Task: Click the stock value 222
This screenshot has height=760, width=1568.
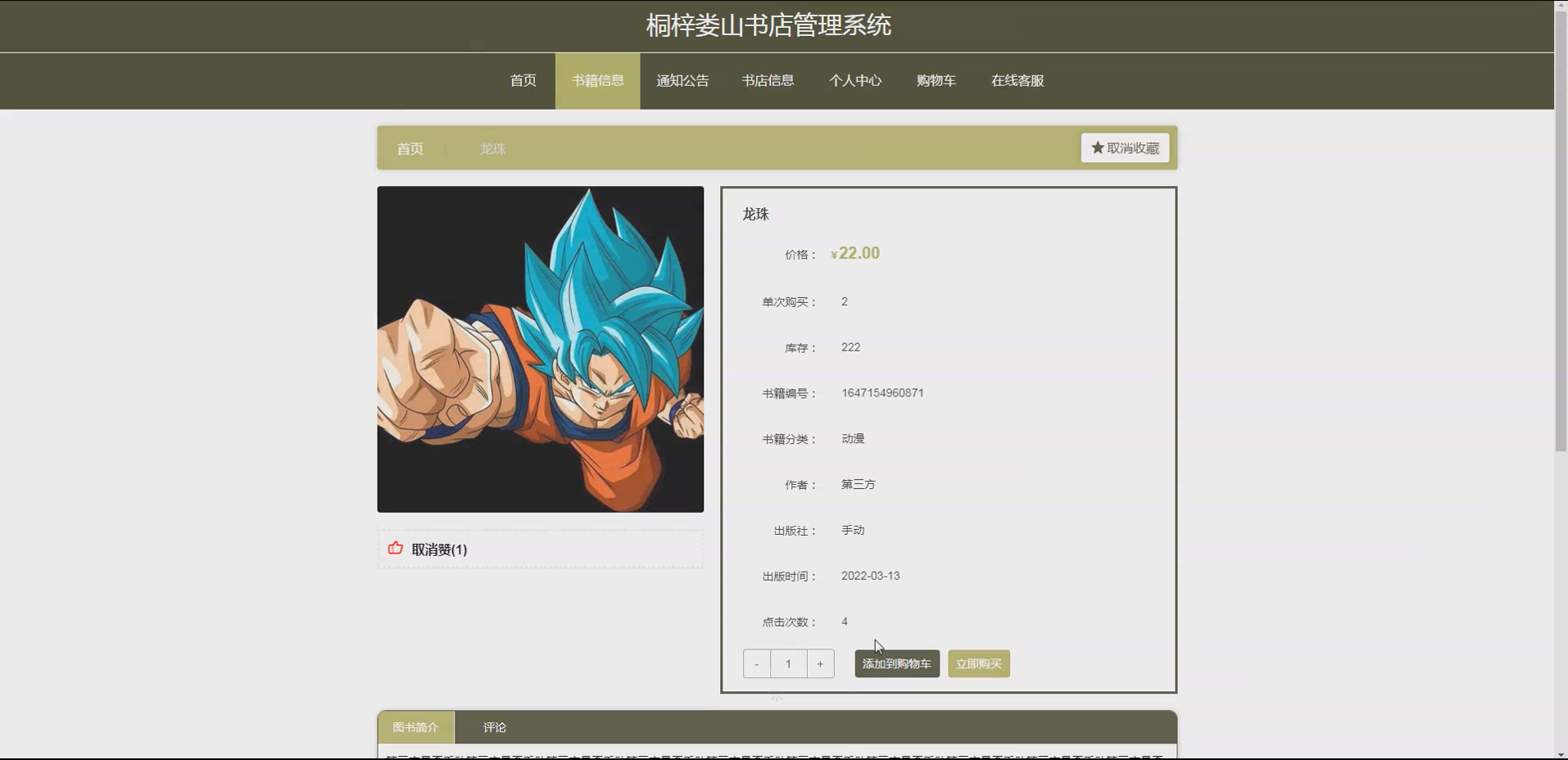Action: coord(850,347)
